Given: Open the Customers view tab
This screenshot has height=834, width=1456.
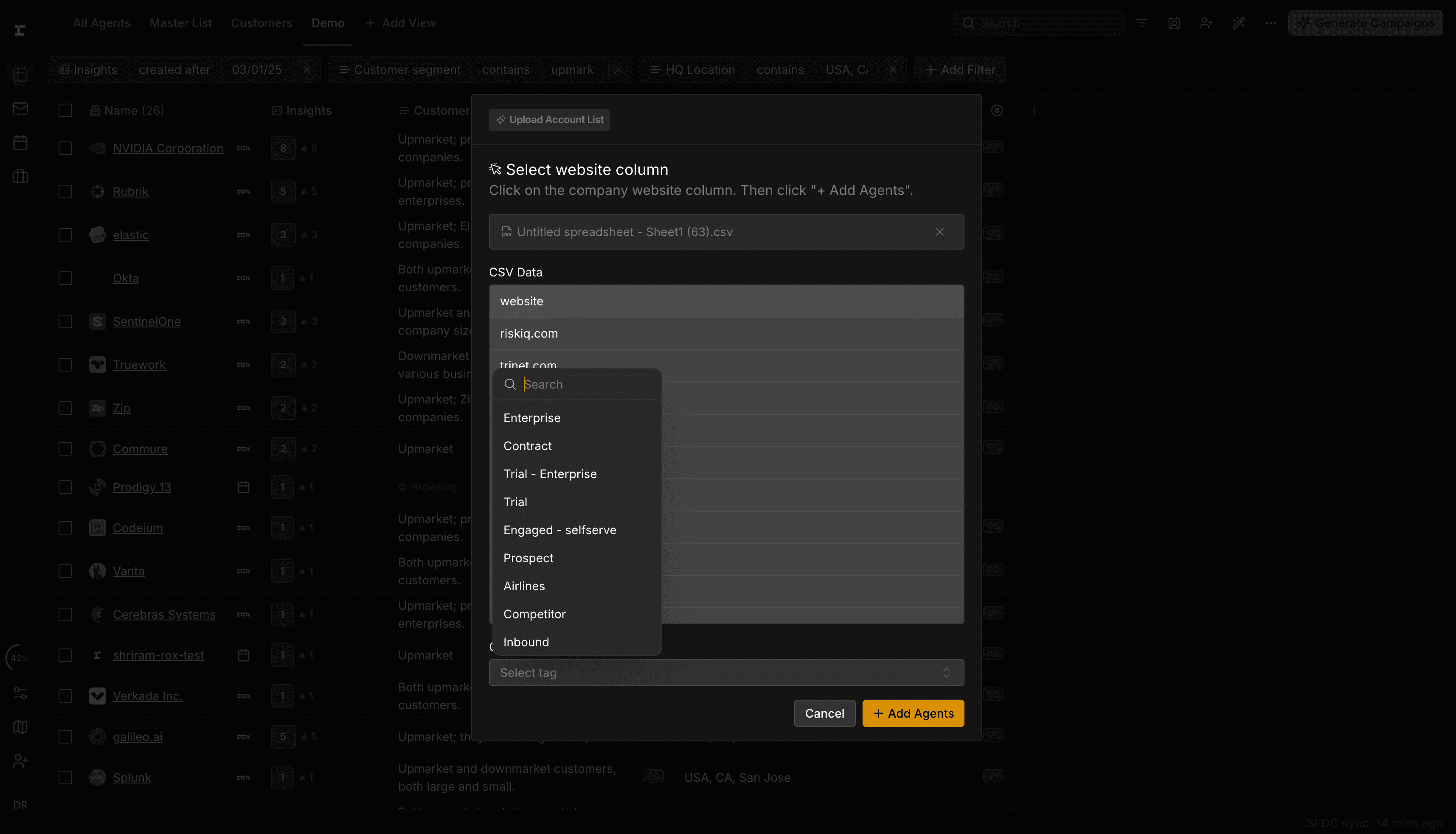Looking at the screenshot, I should click(261, 23).
